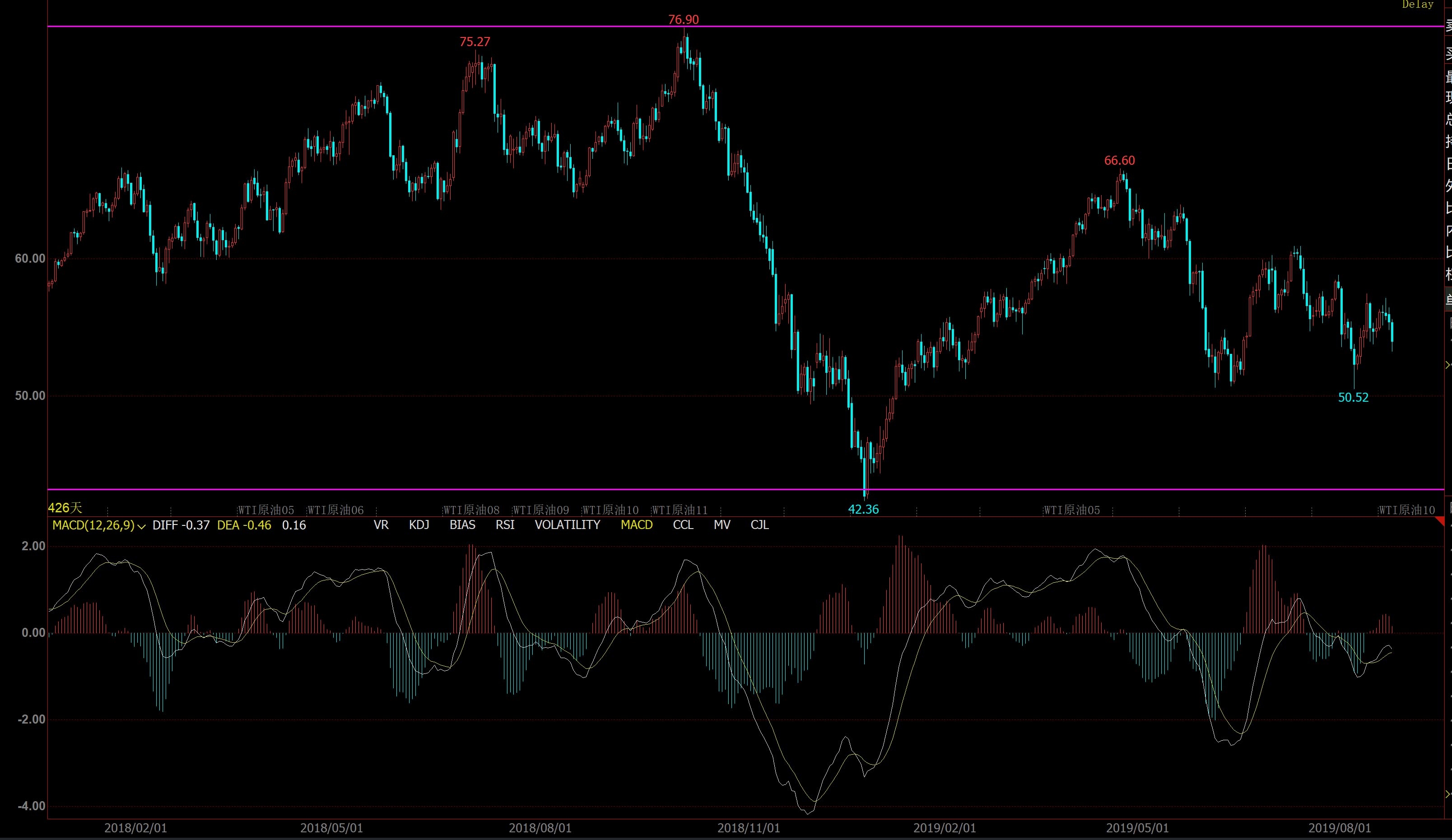The width and height of the screenshot is (1452, 840).
Task: Switch indicator to MV
Action: (722, 525)
